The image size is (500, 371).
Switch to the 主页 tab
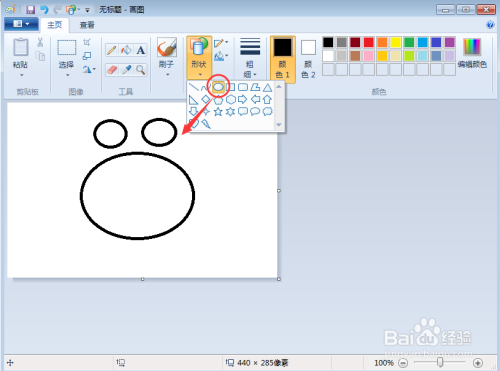tap(55, 25)
